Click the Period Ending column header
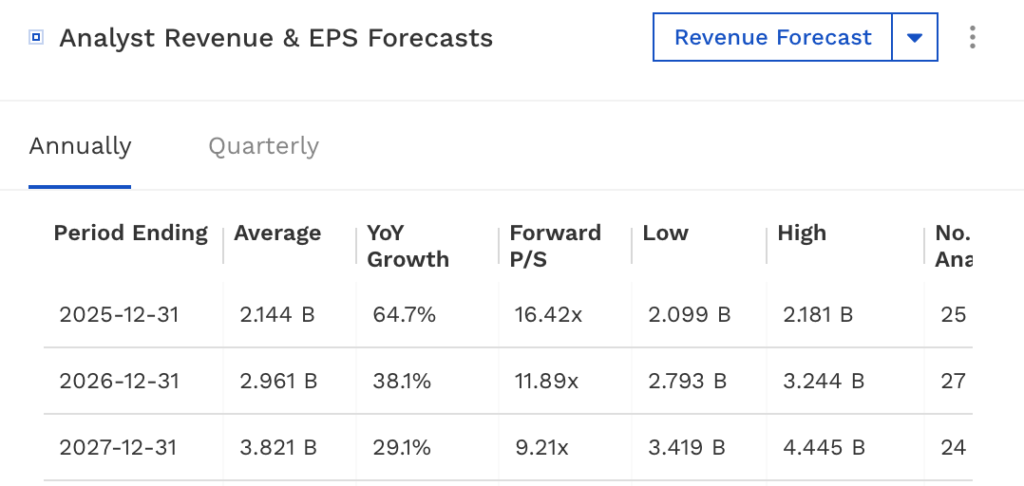Viewport: 1024px width, 486px height. point(130,233)
